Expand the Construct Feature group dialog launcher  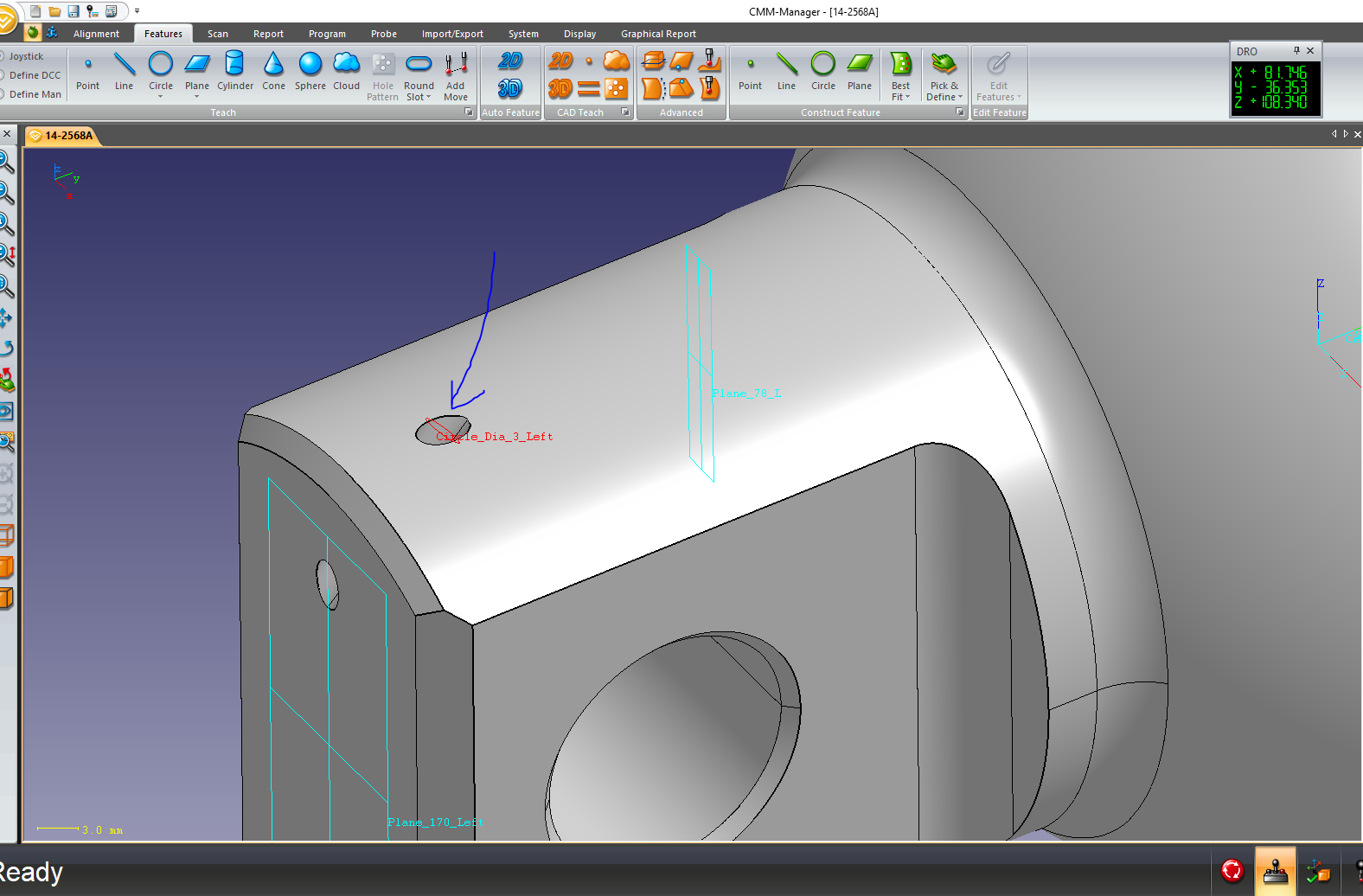[x=959, y=112]
